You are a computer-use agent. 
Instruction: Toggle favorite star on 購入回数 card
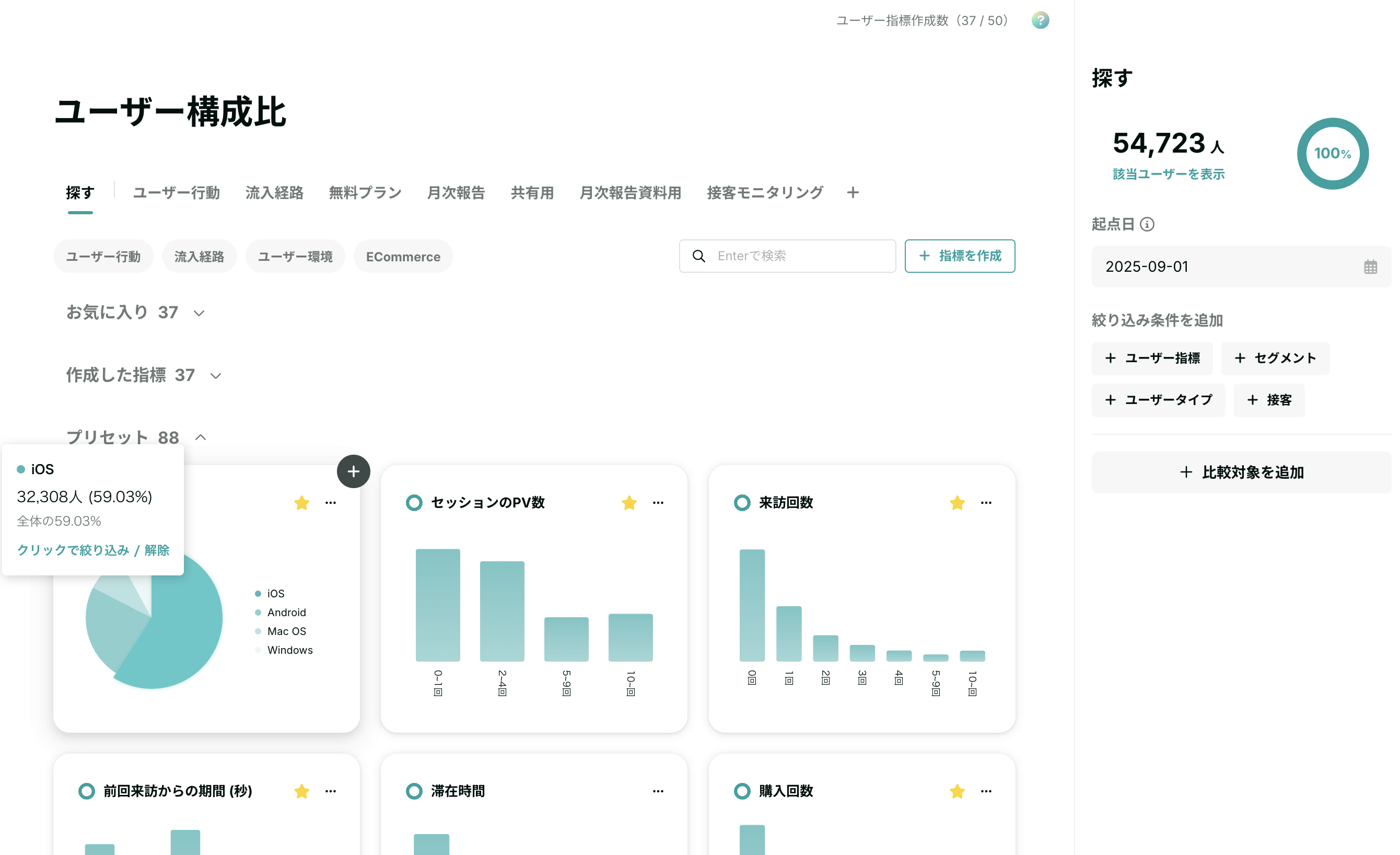pos(957,791)
